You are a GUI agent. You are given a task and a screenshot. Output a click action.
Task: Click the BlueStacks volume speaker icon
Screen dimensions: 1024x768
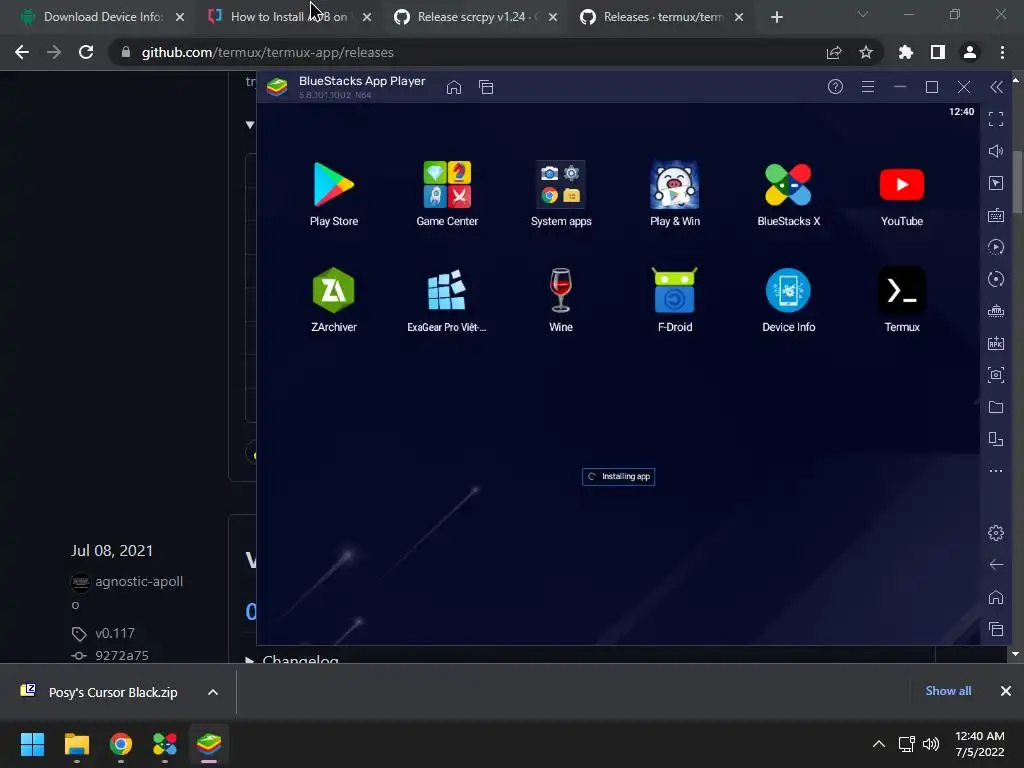tap(996, 151)
